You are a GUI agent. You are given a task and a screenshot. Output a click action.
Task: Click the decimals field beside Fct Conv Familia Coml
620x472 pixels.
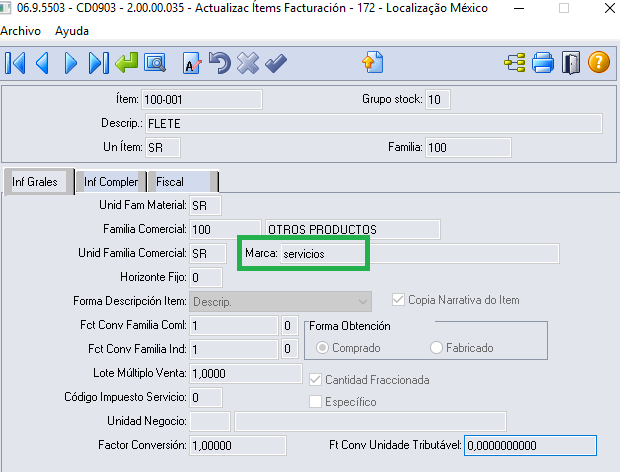click(289, 325)
